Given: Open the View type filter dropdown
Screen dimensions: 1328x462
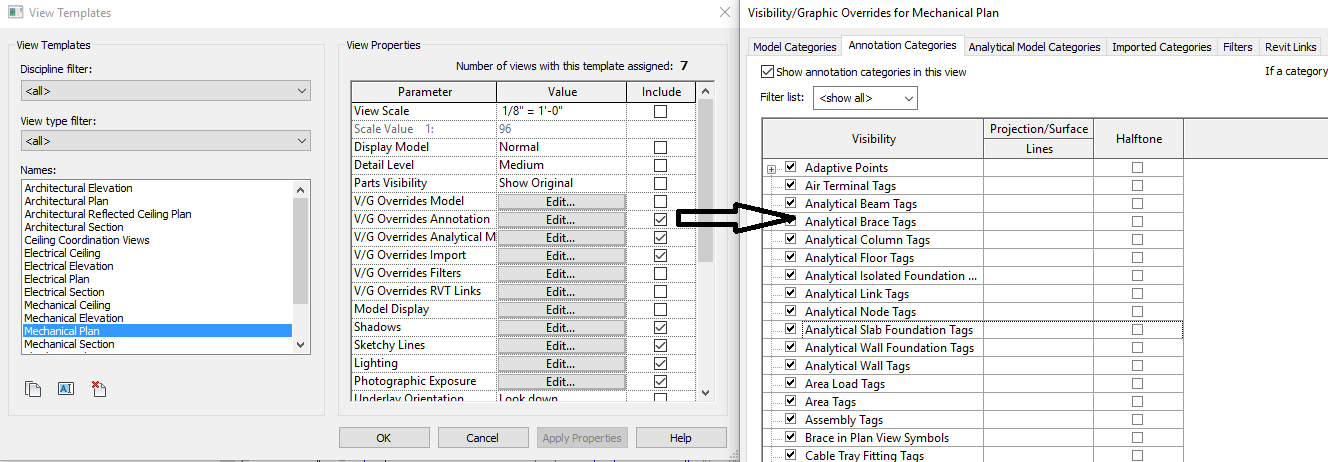Looking at the screenshot, I should click(x=166, y=141).
